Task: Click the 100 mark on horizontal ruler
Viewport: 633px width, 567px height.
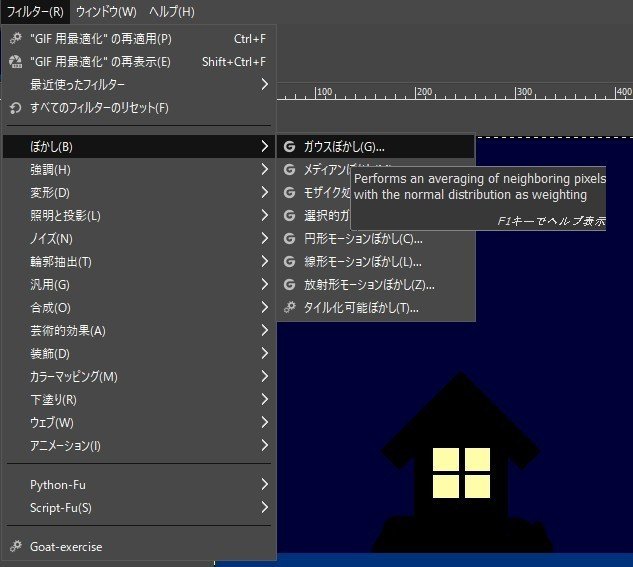Action: coord(325,92)
